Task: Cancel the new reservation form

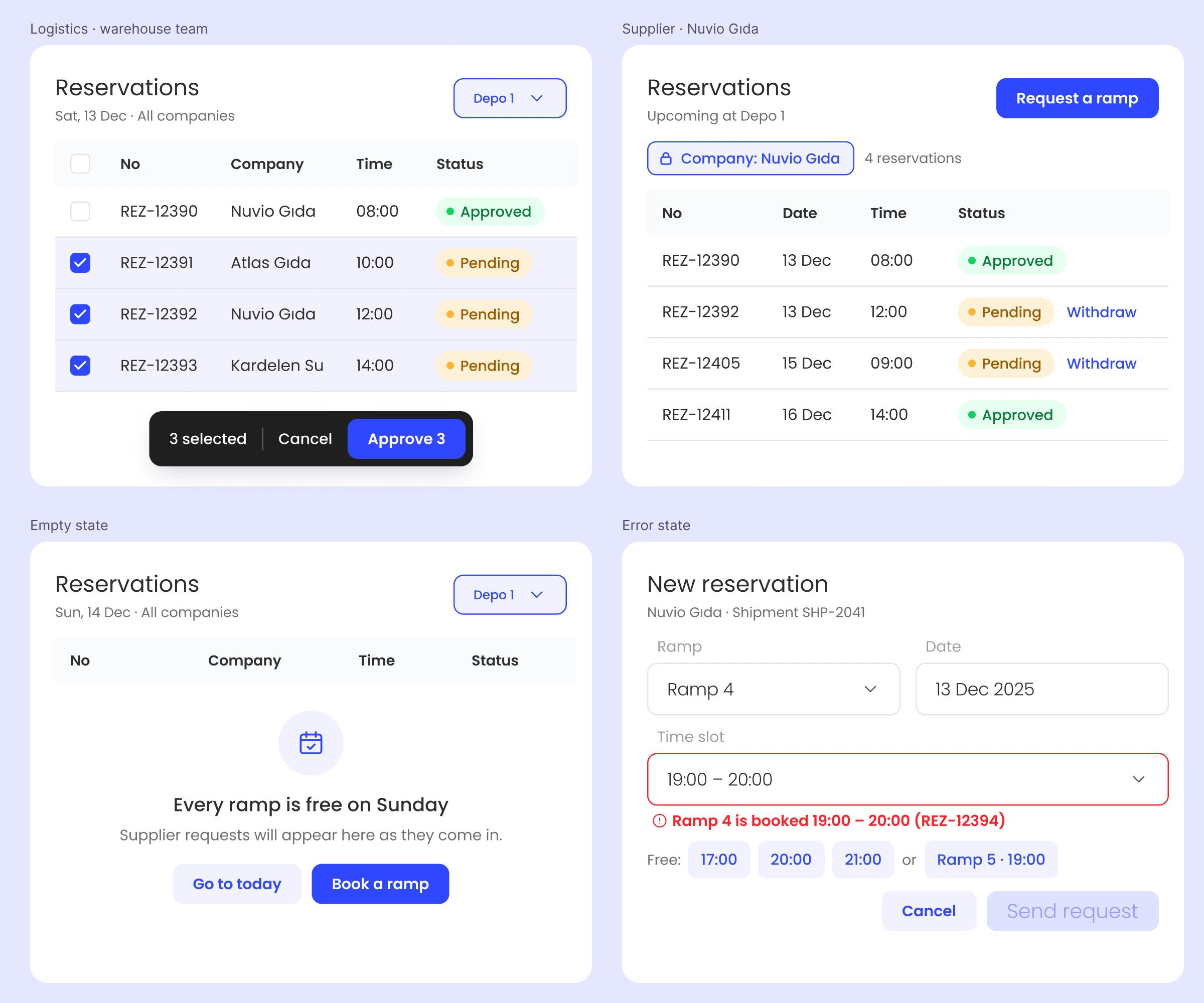Action: [929, 911]
